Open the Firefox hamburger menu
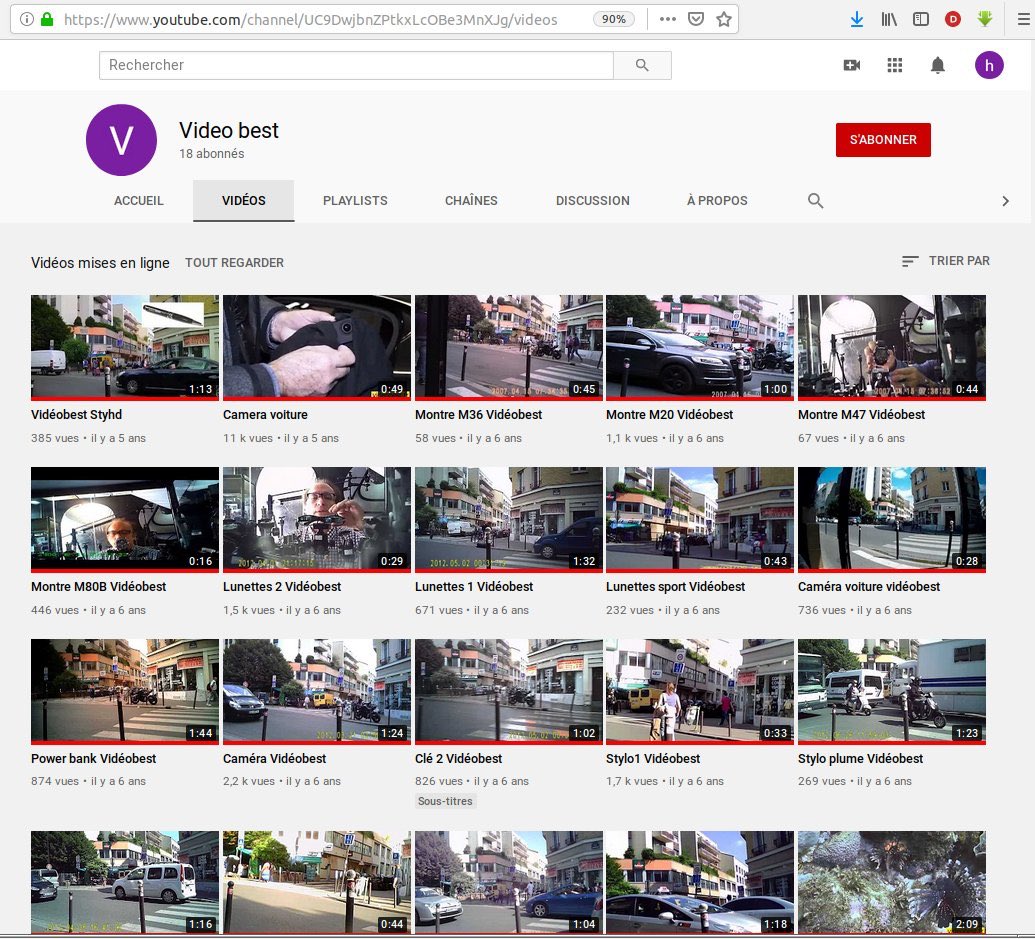1035x939 pixels. pyautogui.click(x=1023, y=19)
